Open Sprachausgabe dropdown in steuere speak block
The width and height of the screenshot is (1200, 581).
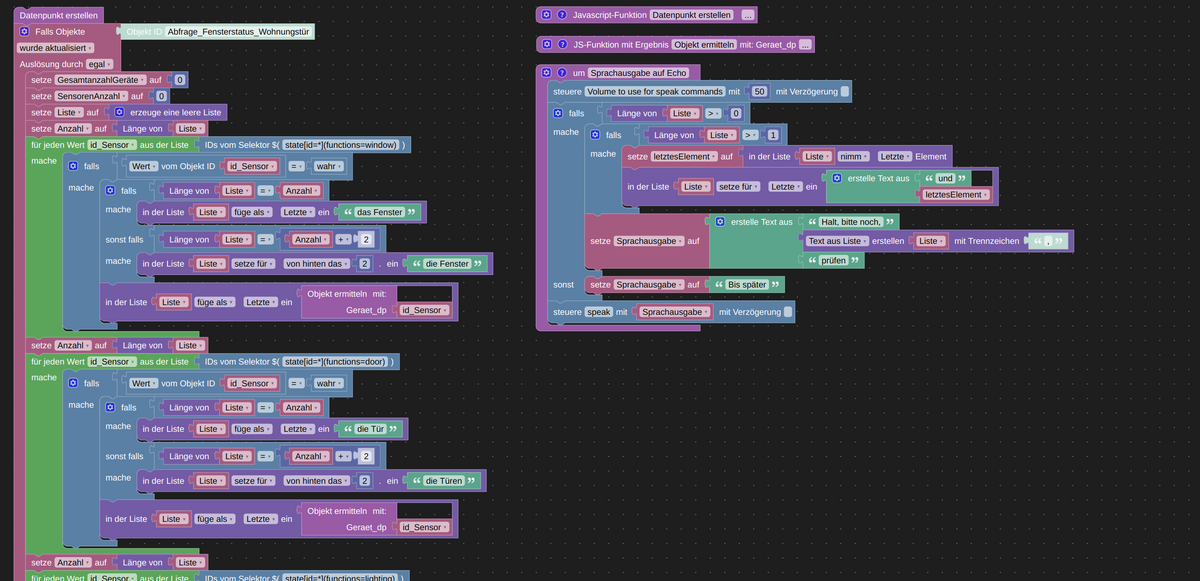pyautogui.click(x=675, y=313)
